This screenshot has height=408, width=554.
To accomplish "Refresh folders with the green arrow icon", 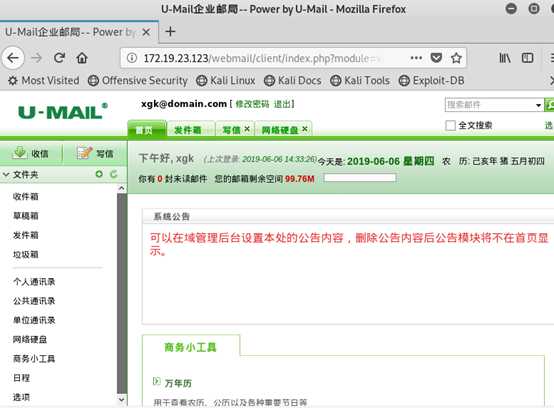I will [113, 174].
